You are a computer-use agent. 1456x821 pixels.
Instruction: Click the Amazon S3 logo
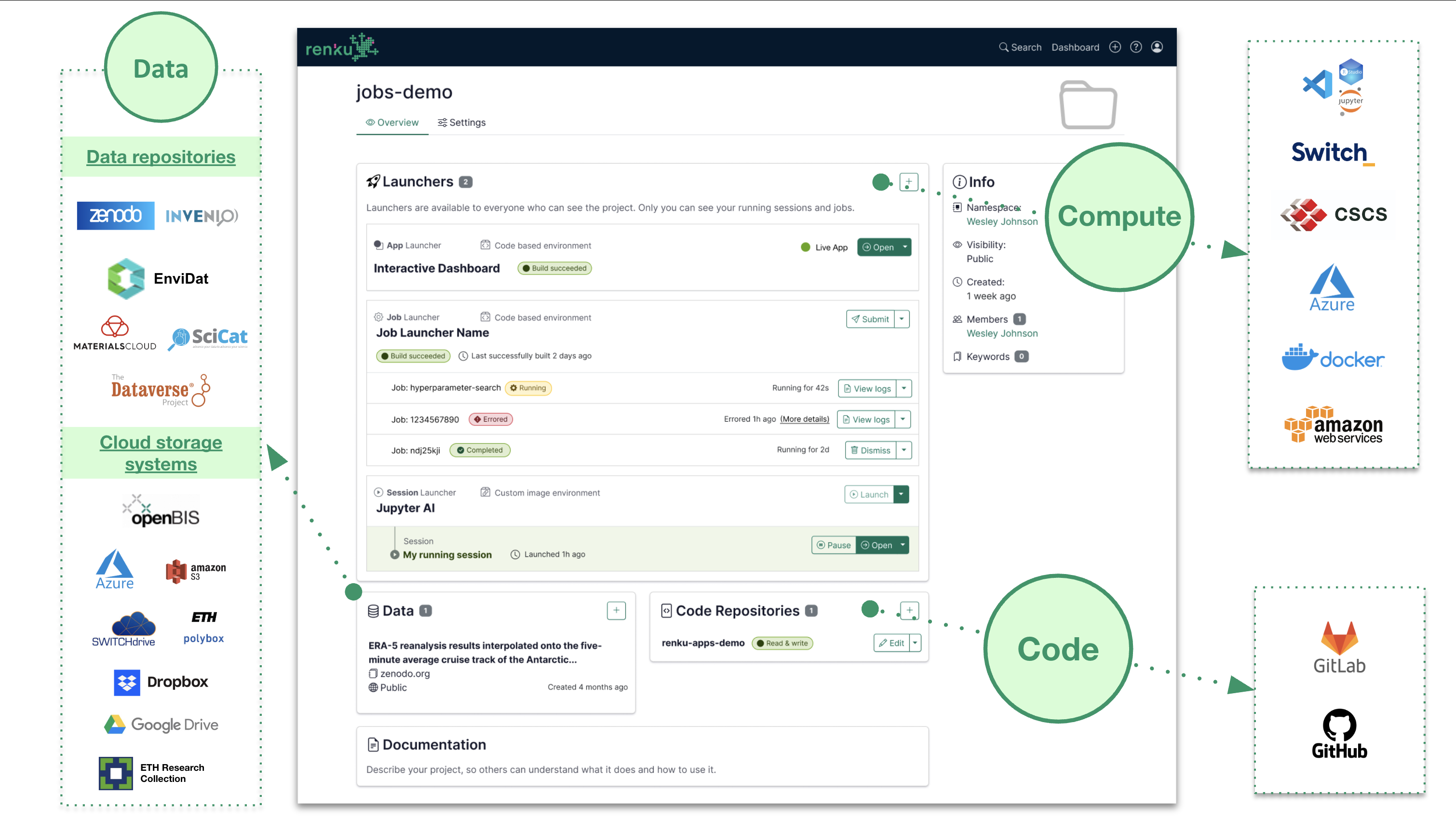pyautogui.click(x=196, y=571)
